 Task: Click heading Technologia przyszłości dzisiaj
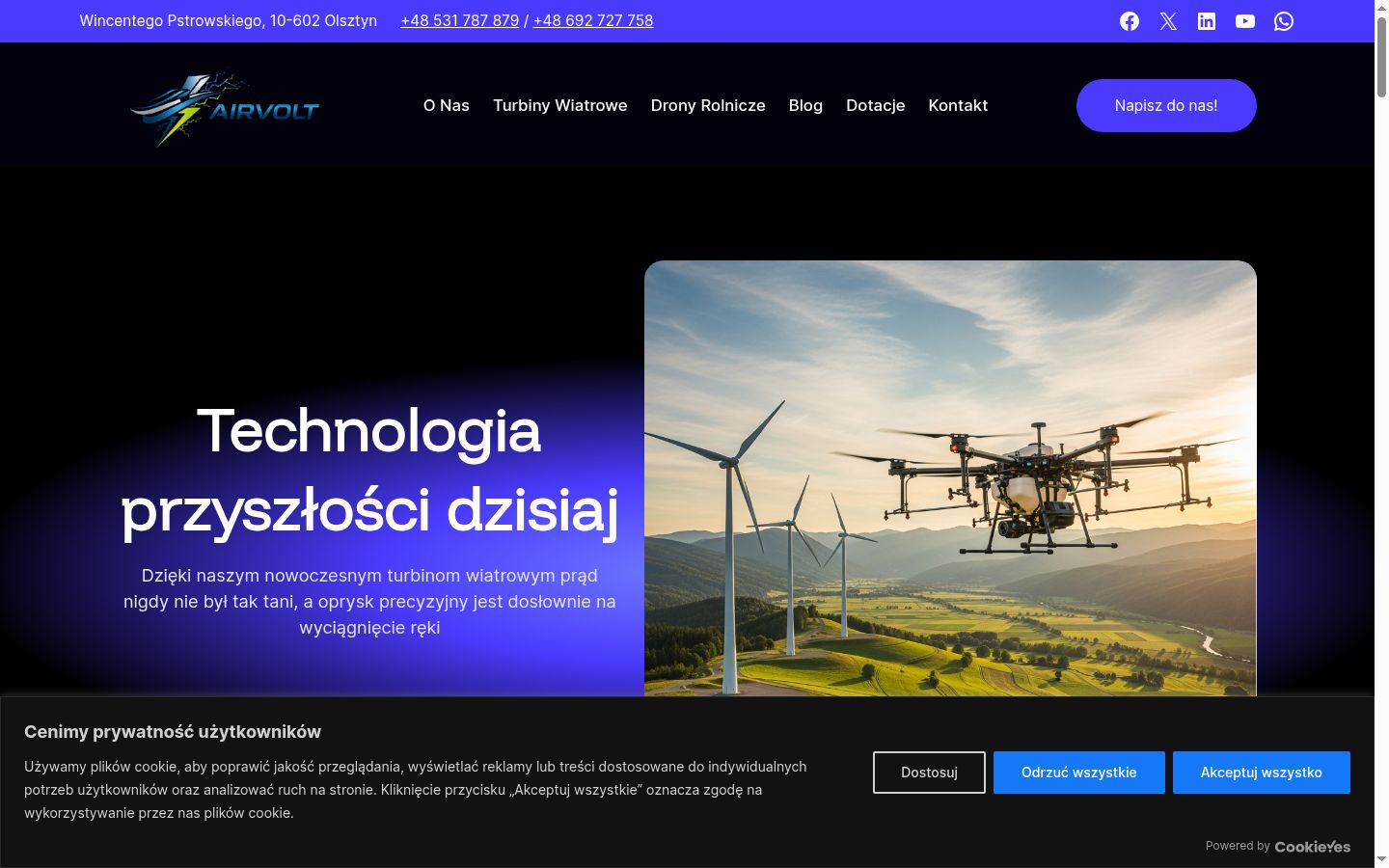coord(369,470)
